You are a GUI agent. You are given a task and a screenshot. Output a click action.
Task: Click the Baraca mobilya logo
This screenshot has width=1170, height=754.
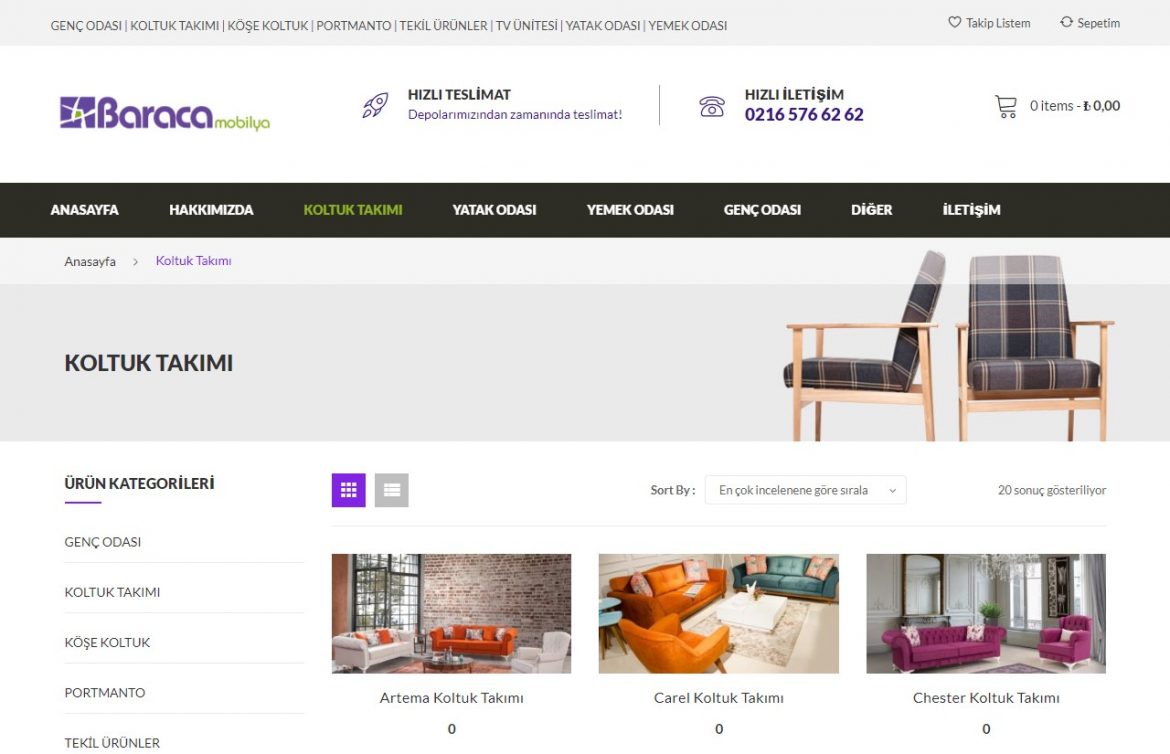pyautogui.click(x=165, y=113)
